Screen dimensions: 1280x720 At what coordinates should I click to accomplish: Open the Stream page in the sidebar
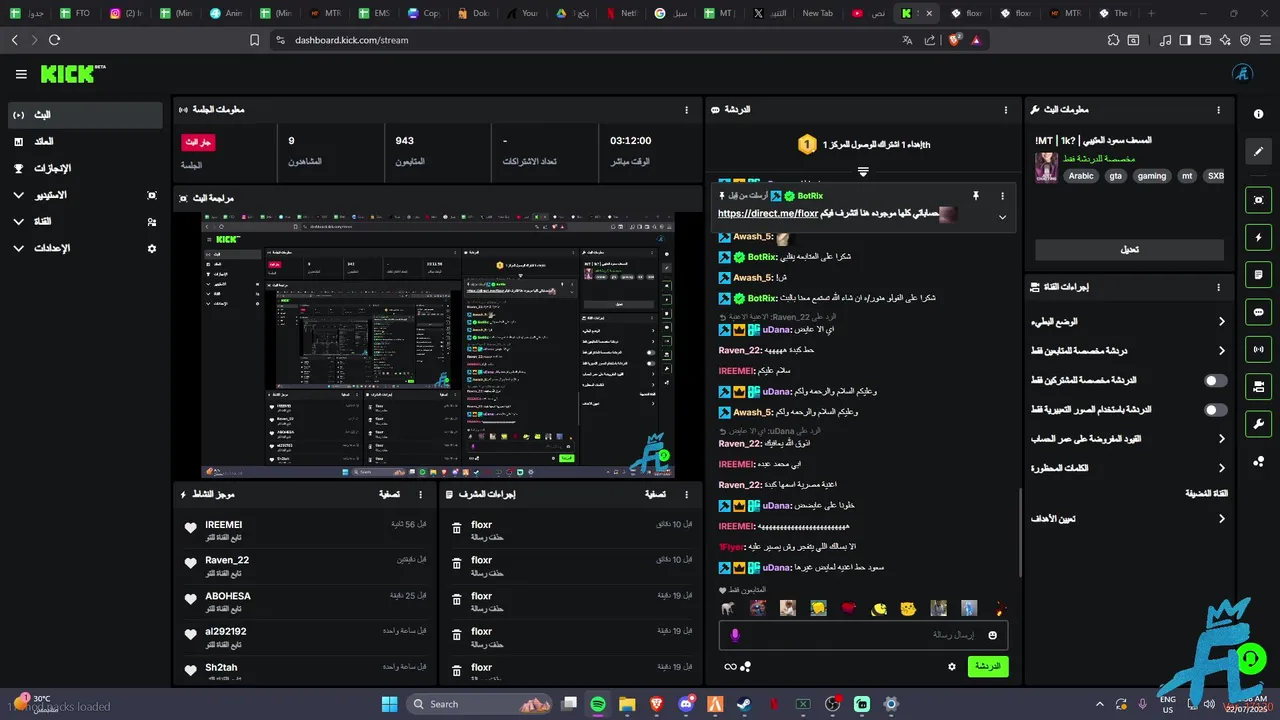pyautogui.click(x=85, y=115)
